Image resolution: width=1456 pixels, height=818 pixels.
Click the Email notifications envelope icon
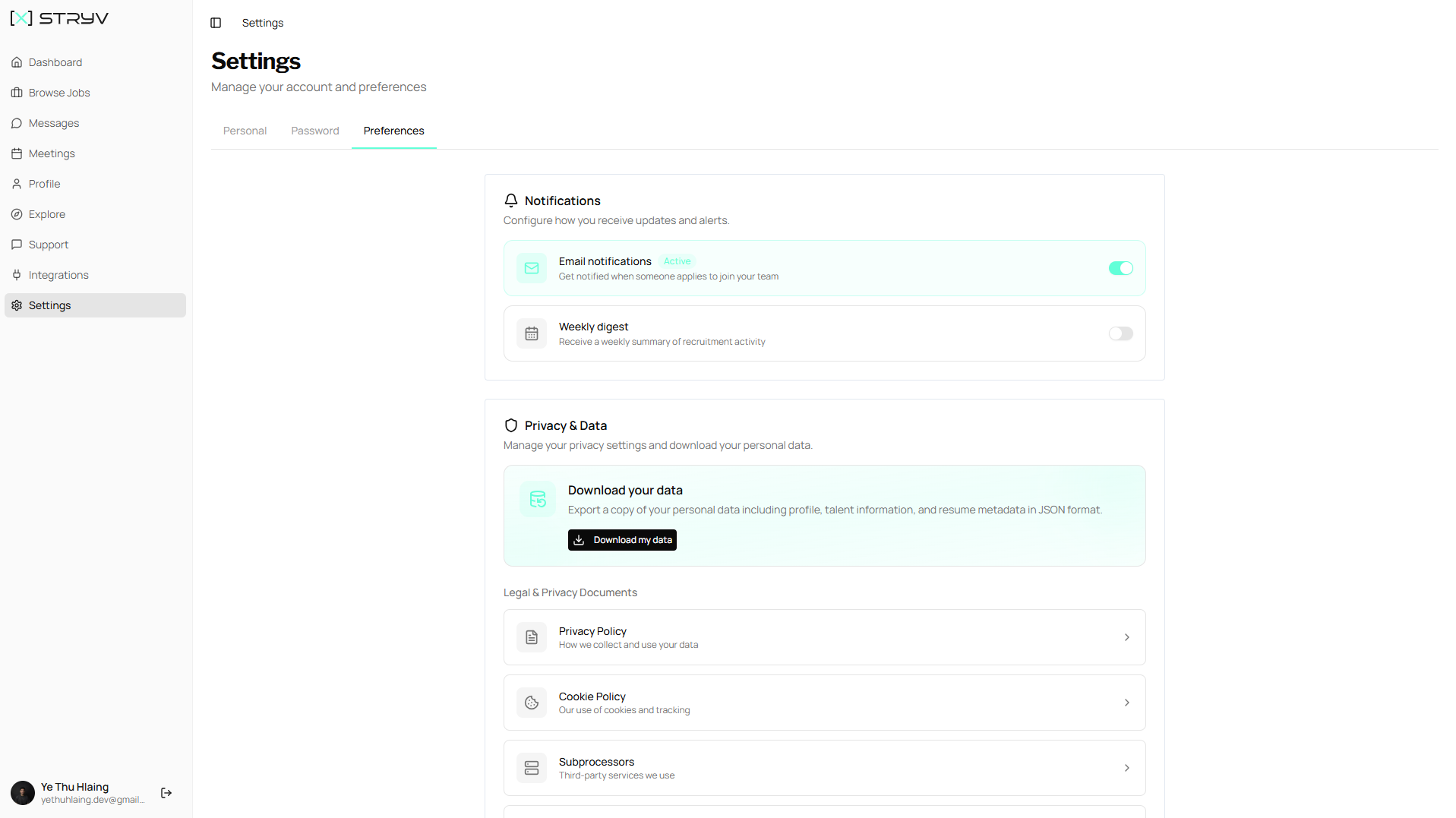(x=532, y=268)
